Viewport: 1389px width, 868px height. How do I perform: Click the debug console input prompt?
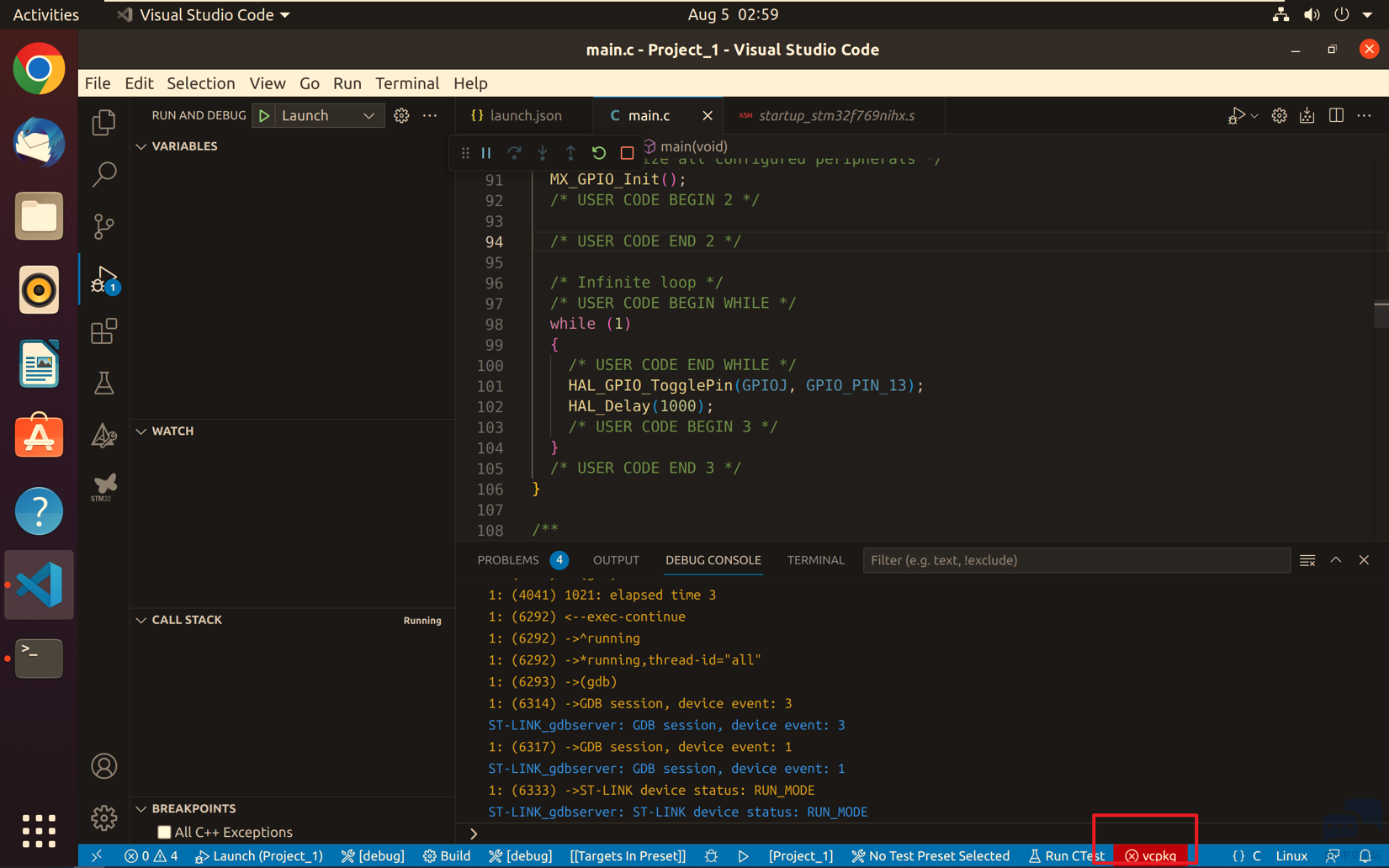[x=921, y=834]
